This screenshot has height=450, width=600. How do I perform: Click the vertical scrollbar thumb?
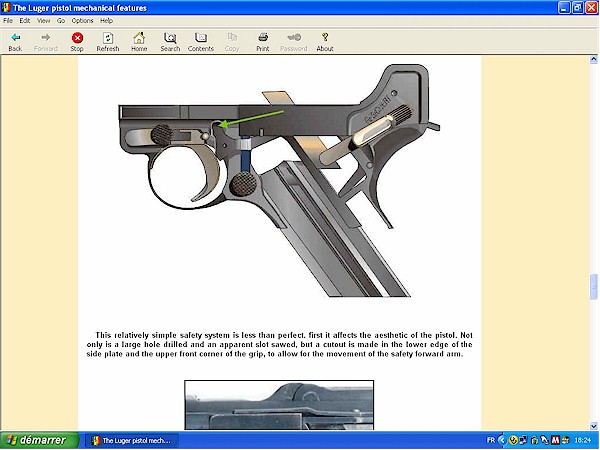point(593,286)
